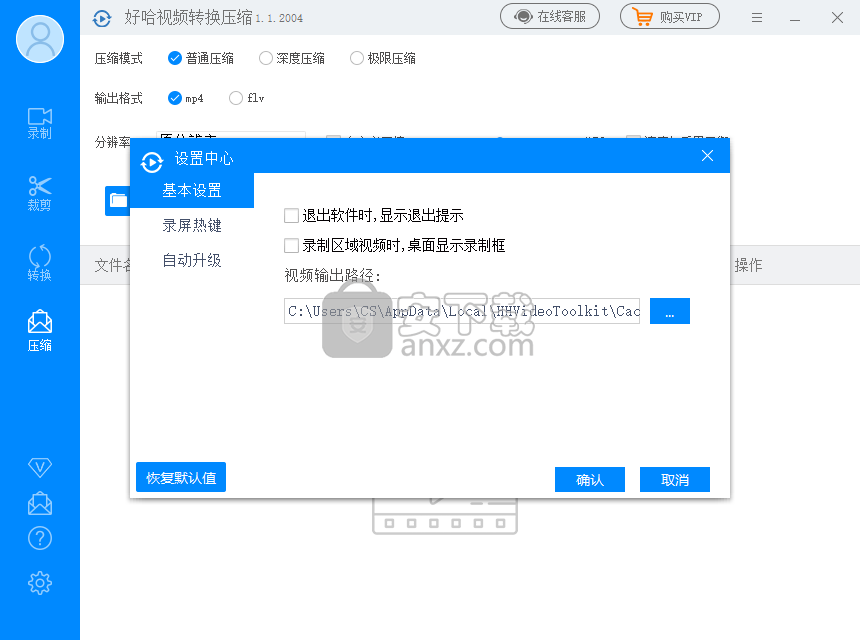Click the envelope icon above the help icon

pos(39,503)
